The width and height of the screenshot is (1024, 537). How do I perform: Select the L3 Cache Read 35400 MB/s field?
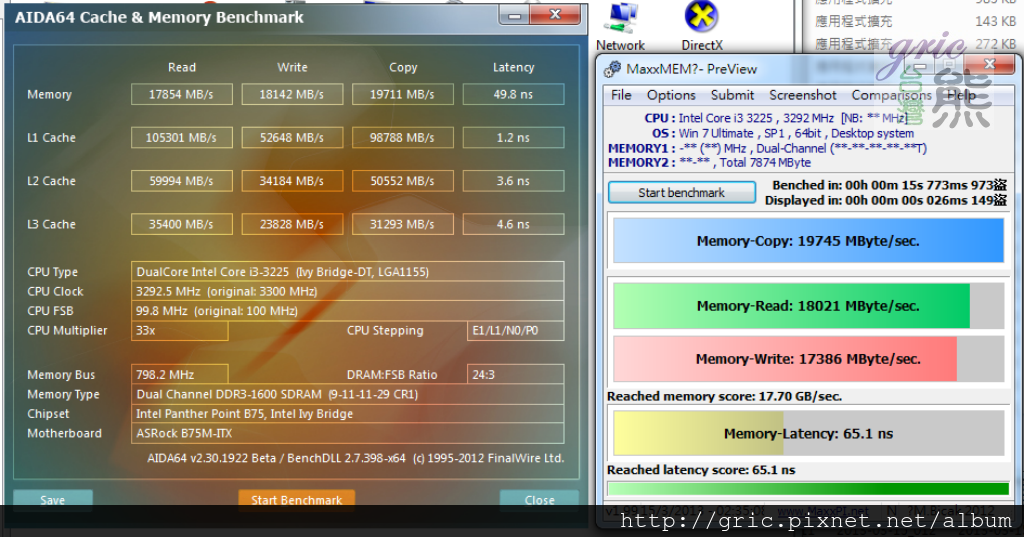point(182,224)
